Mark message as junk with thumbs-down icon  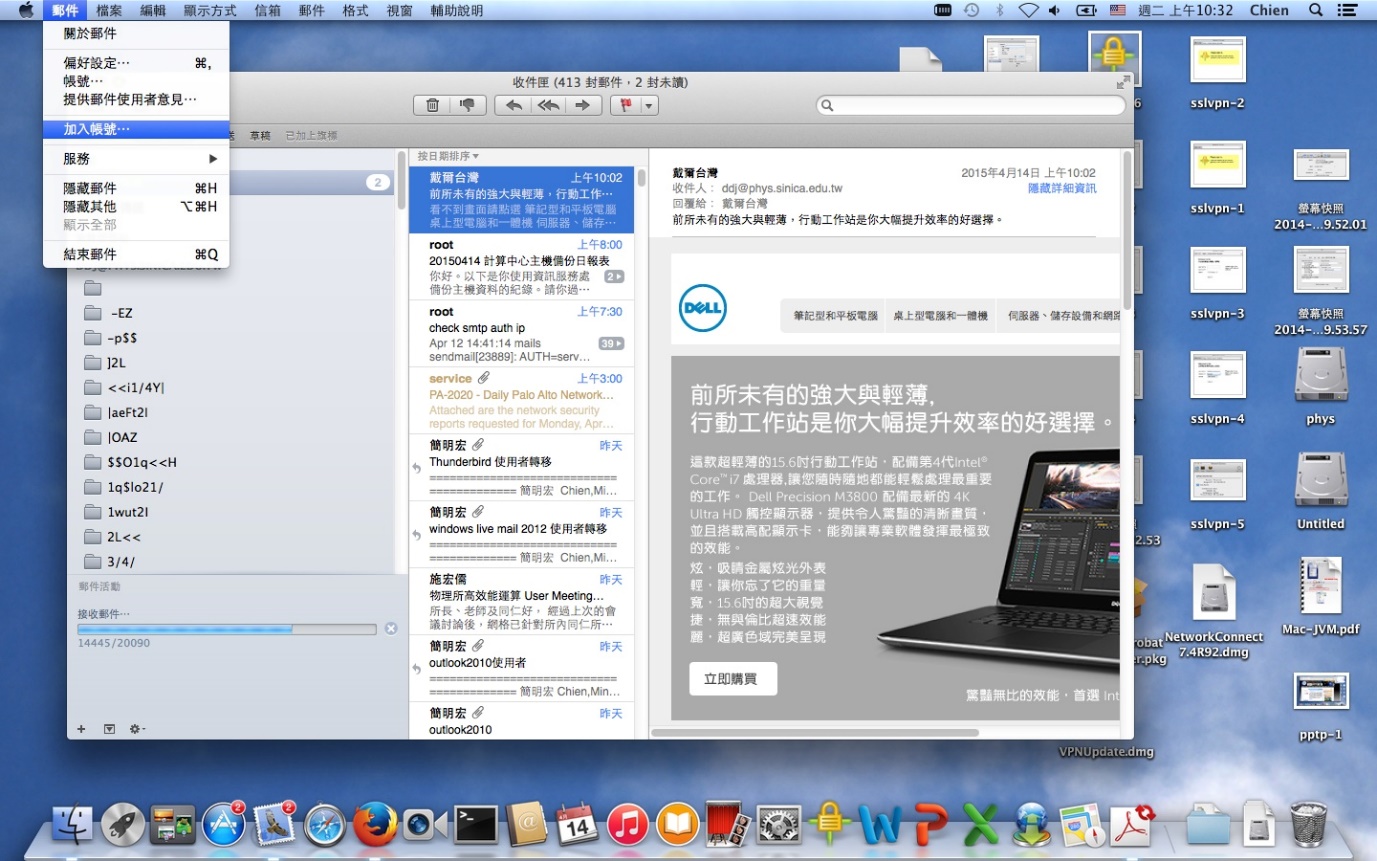tap(467, 105)
